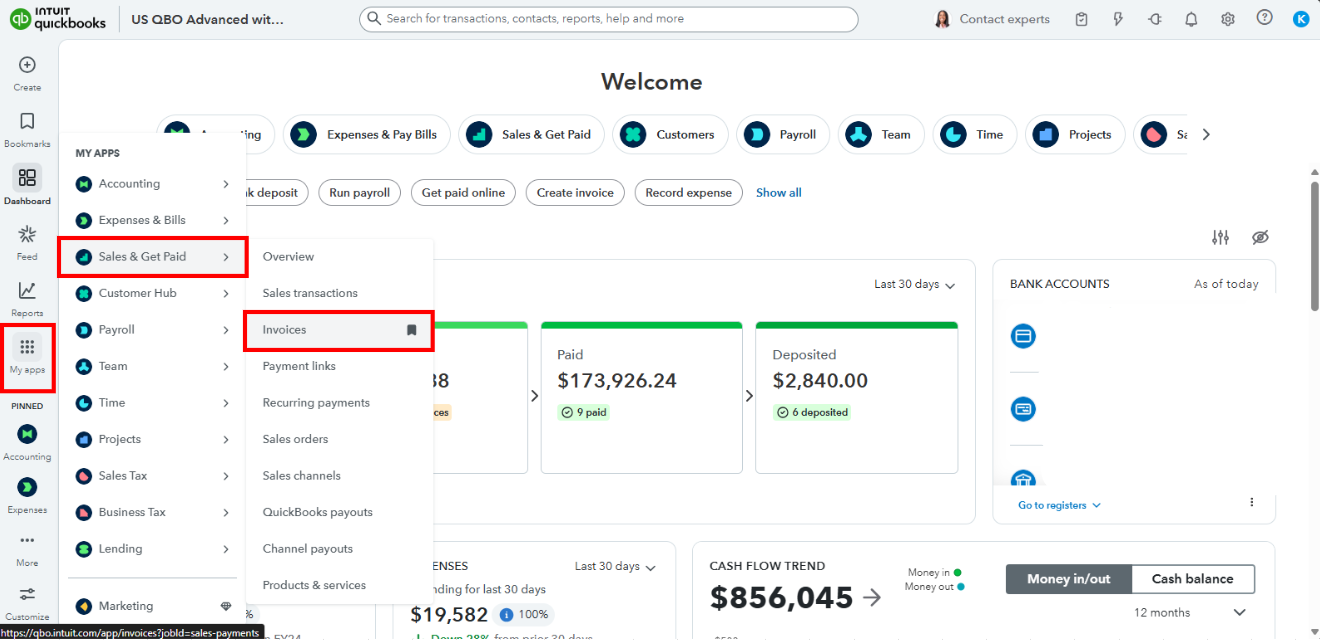Click the Create invoice button
Screen dimensions: 1320x640
(575, 193)
